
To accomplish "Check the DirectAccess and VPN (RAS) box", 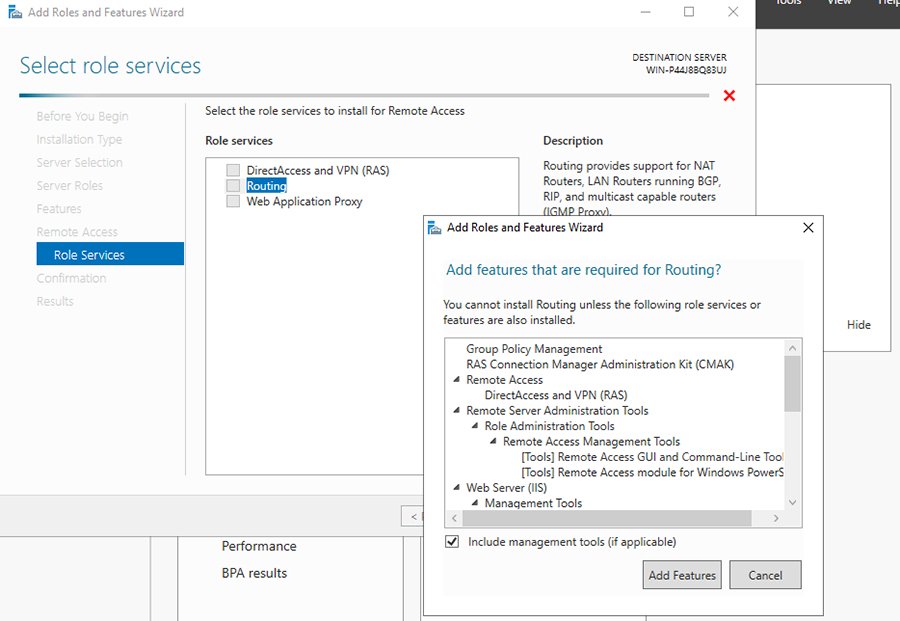I will pos(233,170).
